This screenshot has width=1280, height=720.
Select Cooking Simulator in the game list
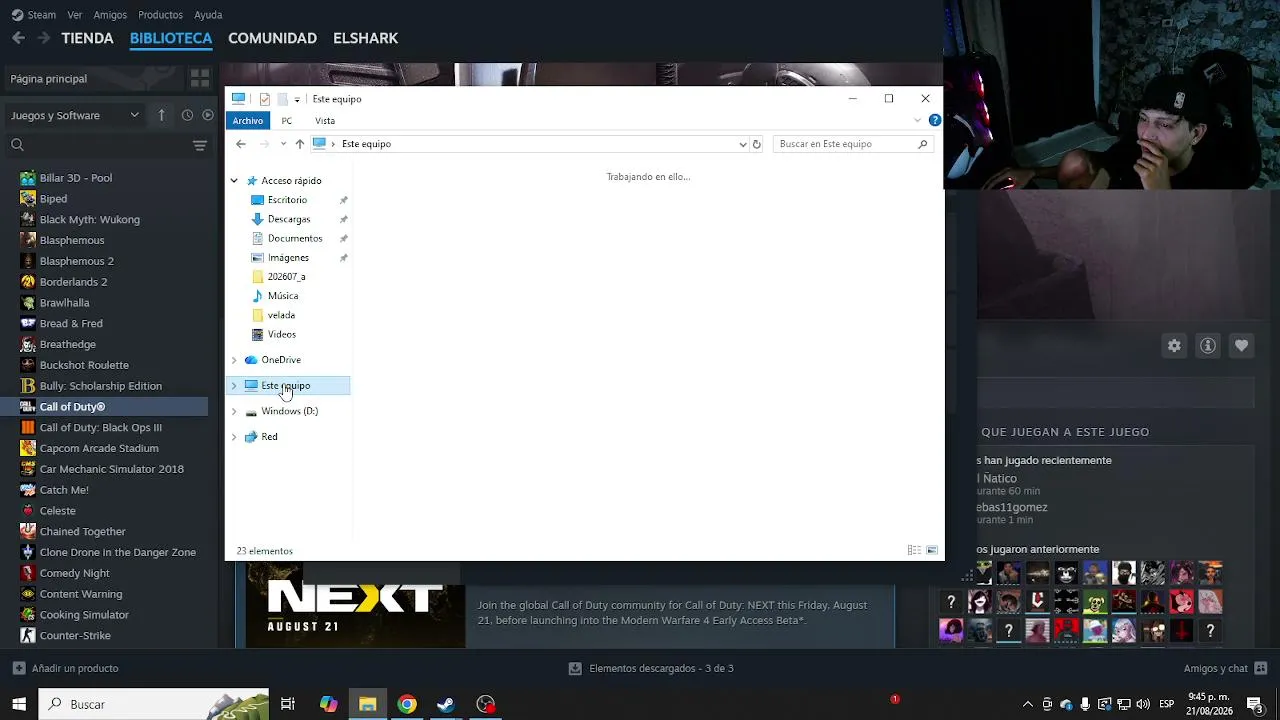[84, 615]
